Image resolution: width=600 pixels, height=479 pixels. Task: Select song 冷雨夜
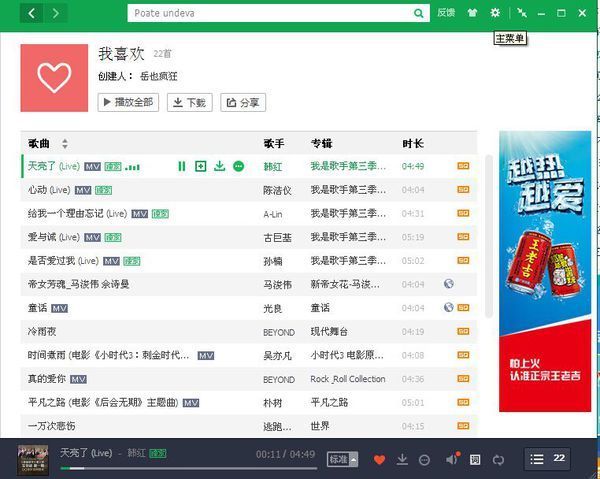click(x=42, y=331)
